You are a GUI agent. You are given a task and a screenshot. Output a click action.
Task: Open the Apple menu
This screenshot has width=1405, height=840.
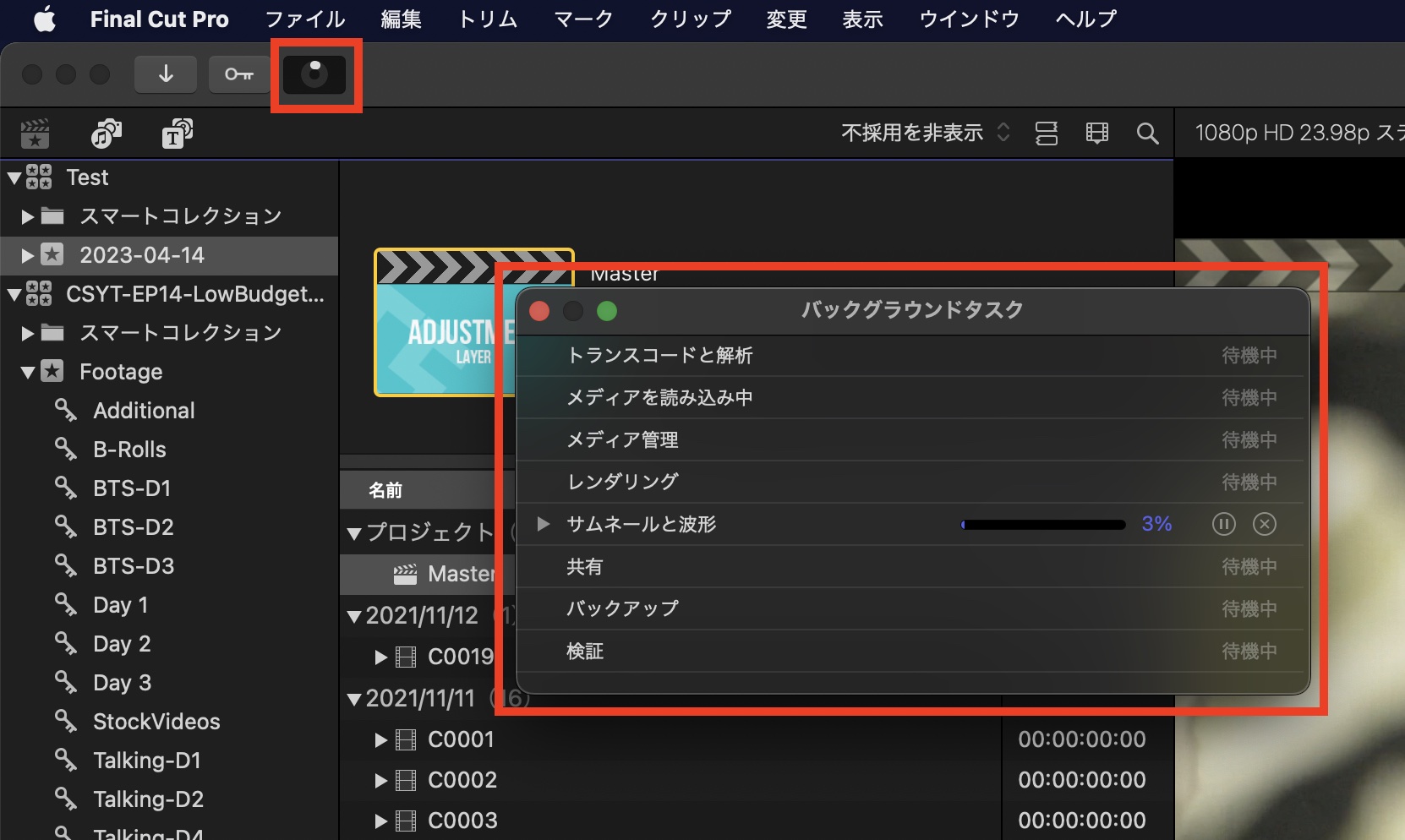click(x=45, y=19)
